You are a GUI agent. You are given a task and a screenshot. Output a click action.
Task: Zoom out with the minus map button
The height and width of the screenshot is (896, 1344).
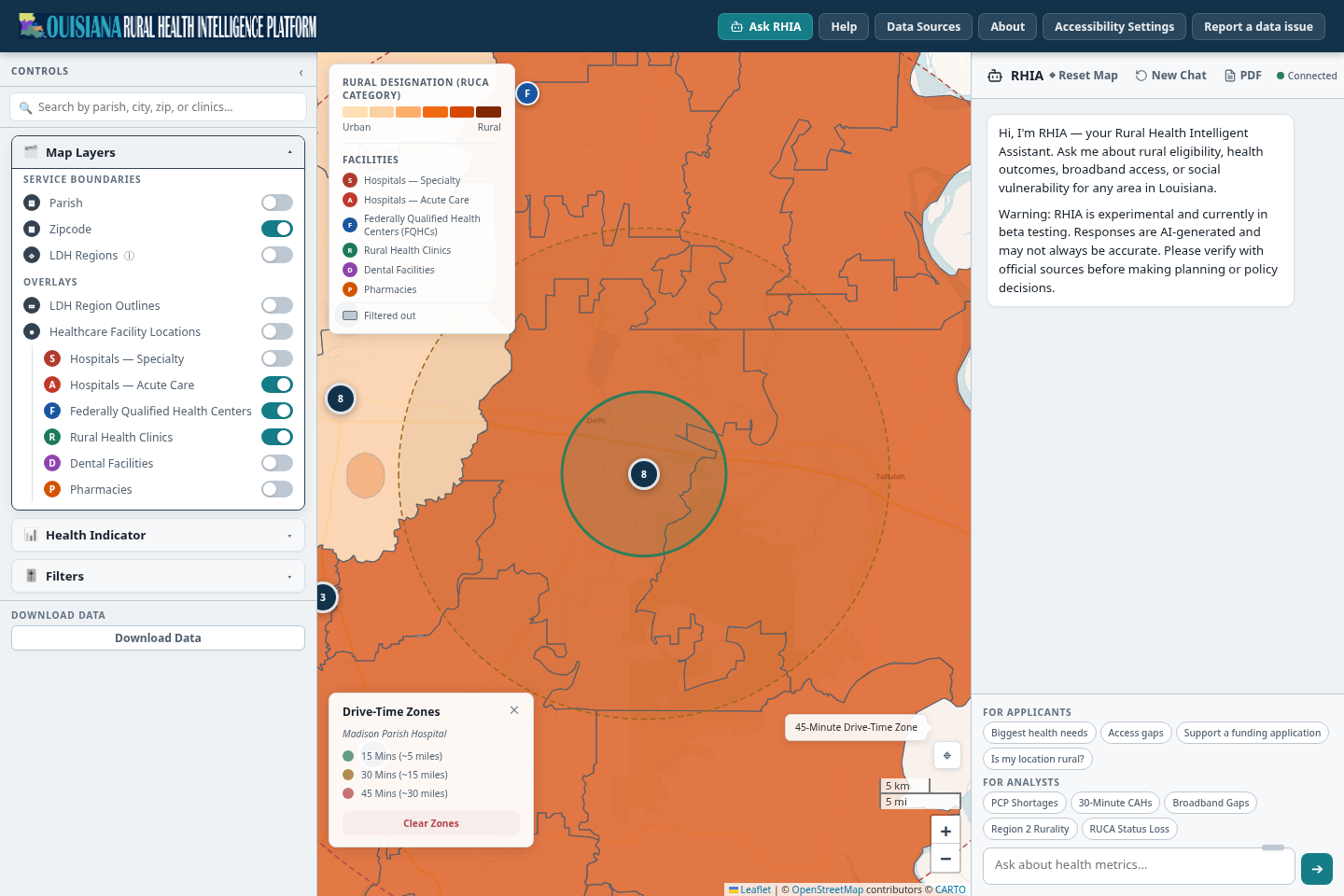[x=945, y=859]
